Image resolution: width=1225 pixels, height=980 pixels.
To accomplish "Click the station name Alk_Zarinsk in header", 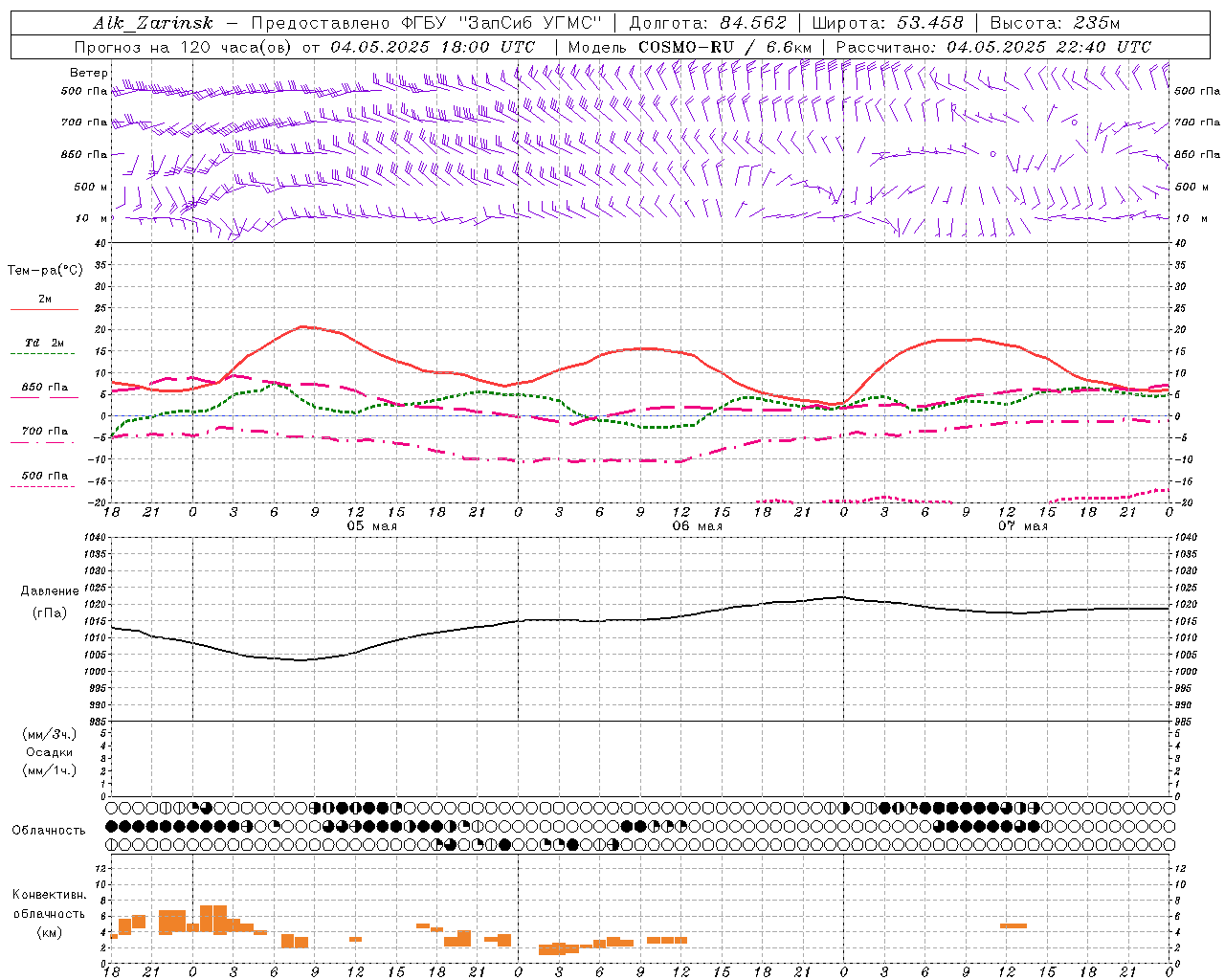I will pyautogui.click(x=153, y=23).
